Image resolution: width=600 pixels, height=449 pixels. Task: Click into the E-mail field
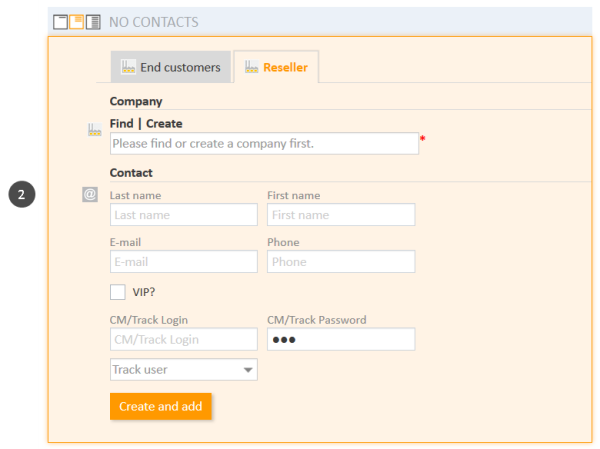184,262
